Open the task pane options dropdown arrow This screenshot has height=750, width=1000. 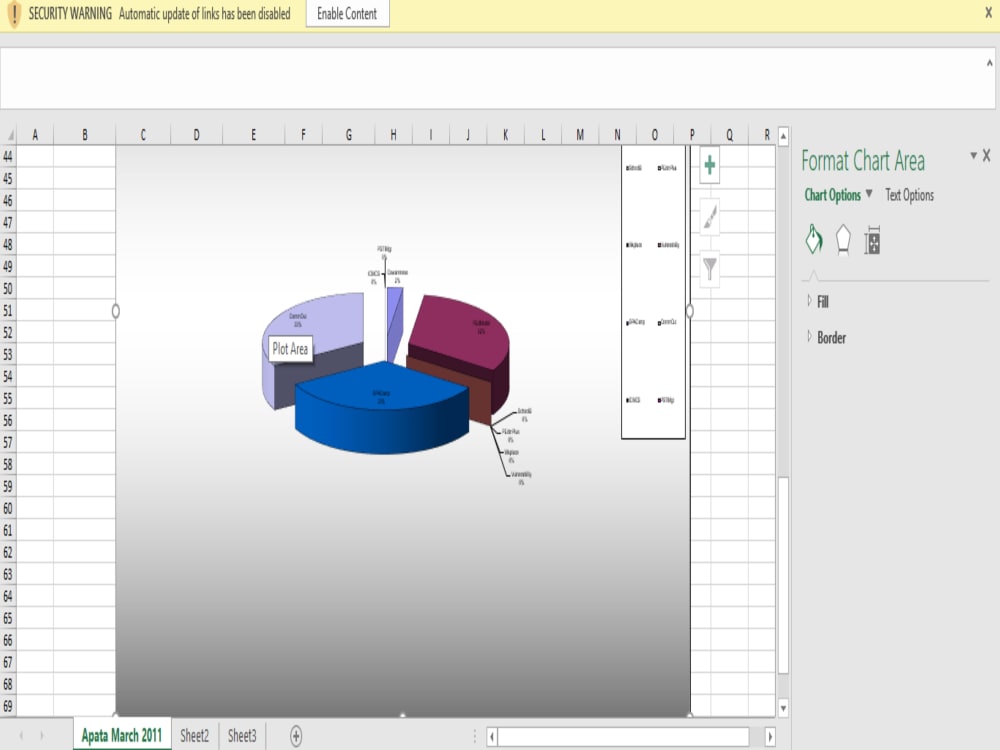973,155
